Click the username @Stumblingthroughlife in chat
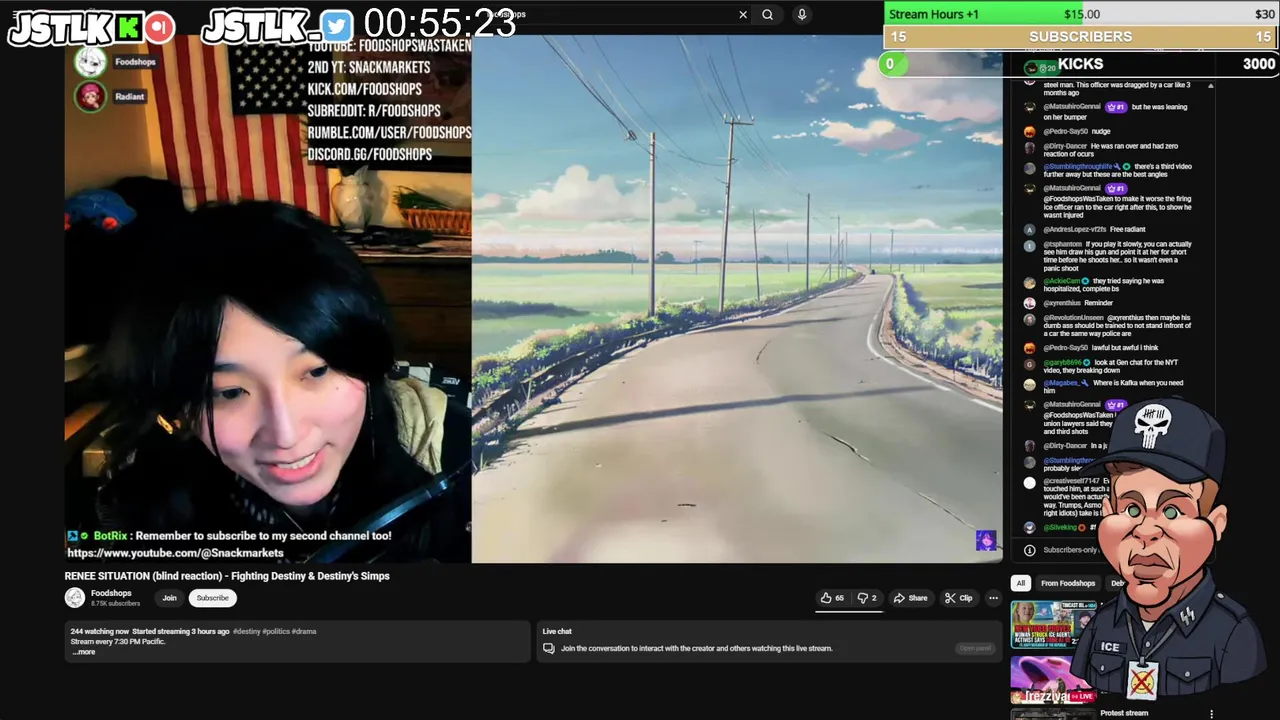Image resolution: width=1280 pixels, height=720 pixels. click(1078, 166)
